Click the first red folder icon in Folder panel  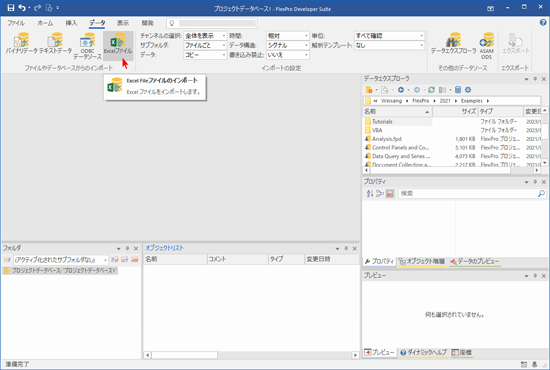[x=114, y=260]
